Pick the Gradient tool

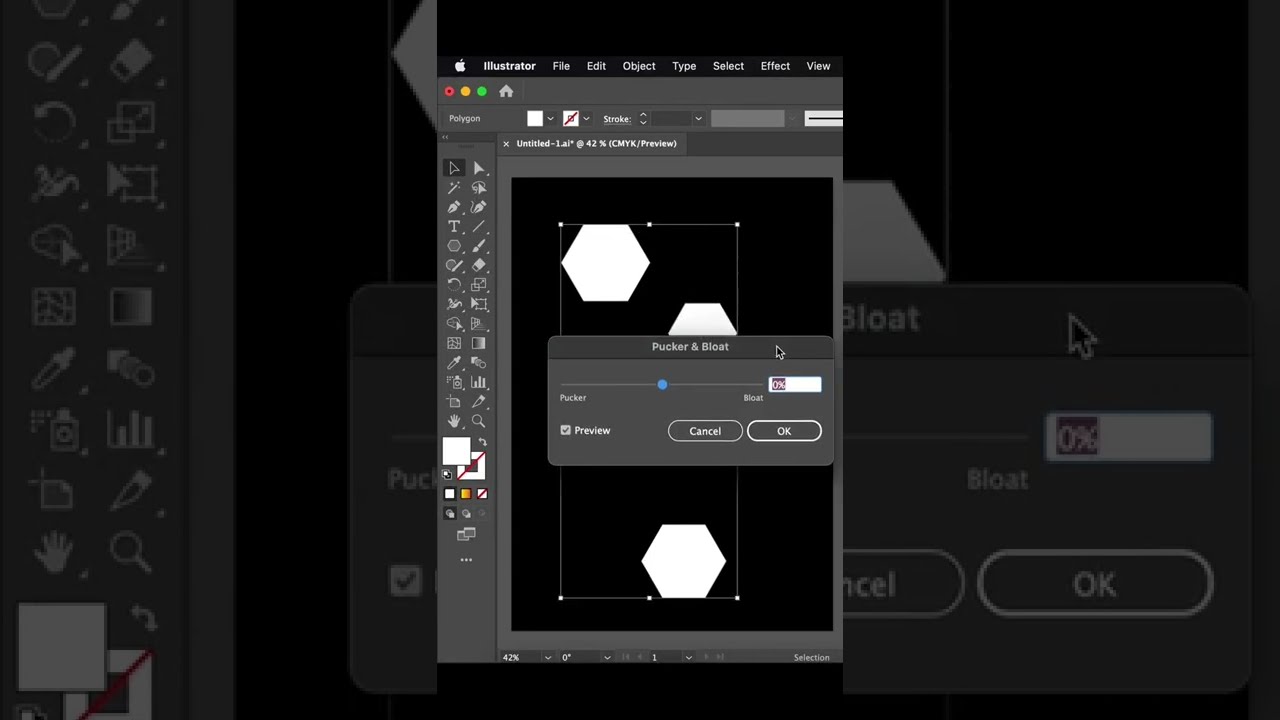tap(479, 343)
